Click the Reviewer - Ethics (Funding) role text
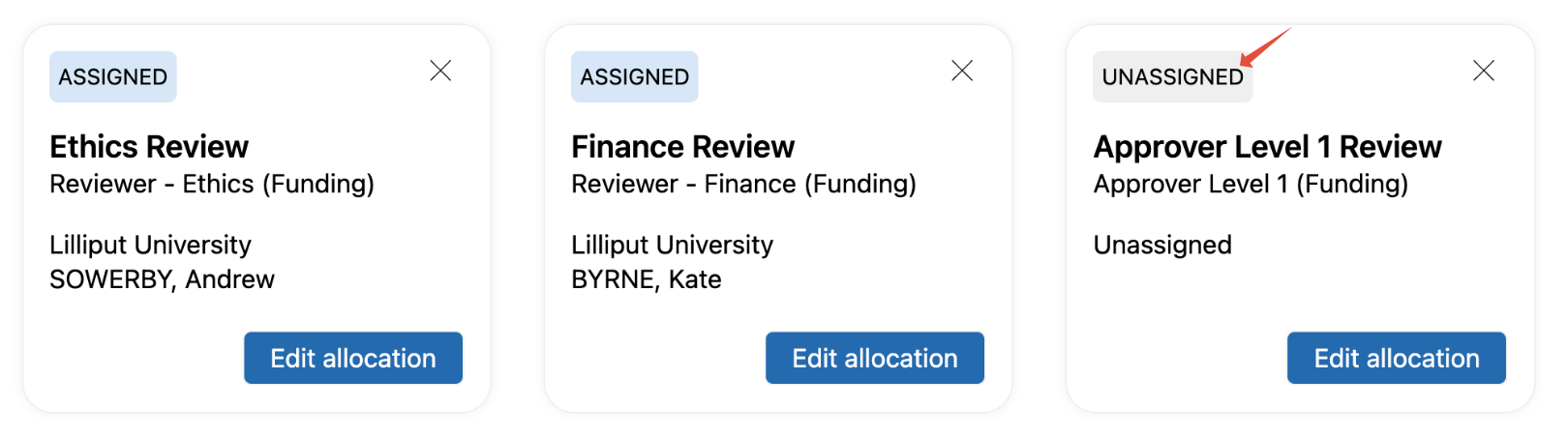 coord(212,184)
